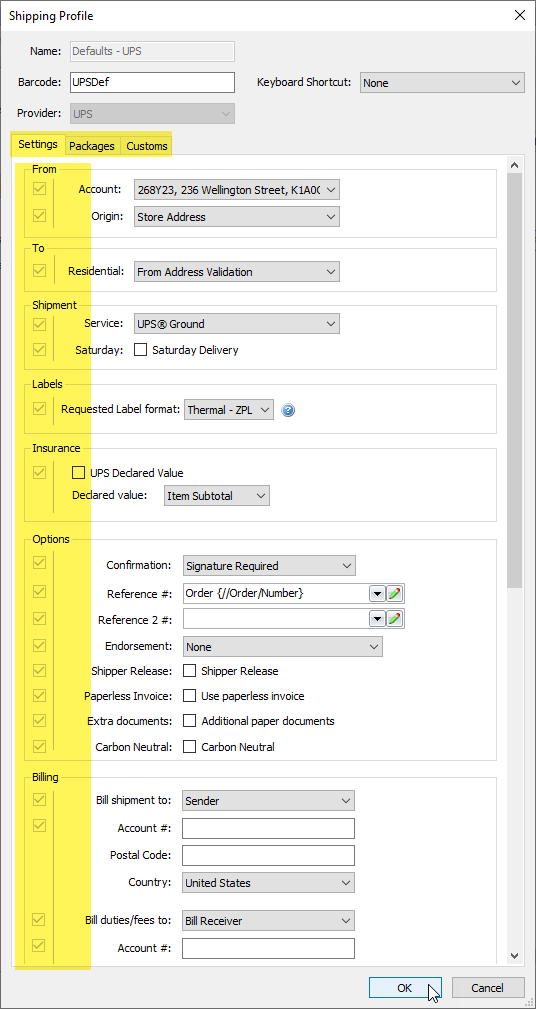
Task: Check Additional paper documents
Action: click(190, 721)
